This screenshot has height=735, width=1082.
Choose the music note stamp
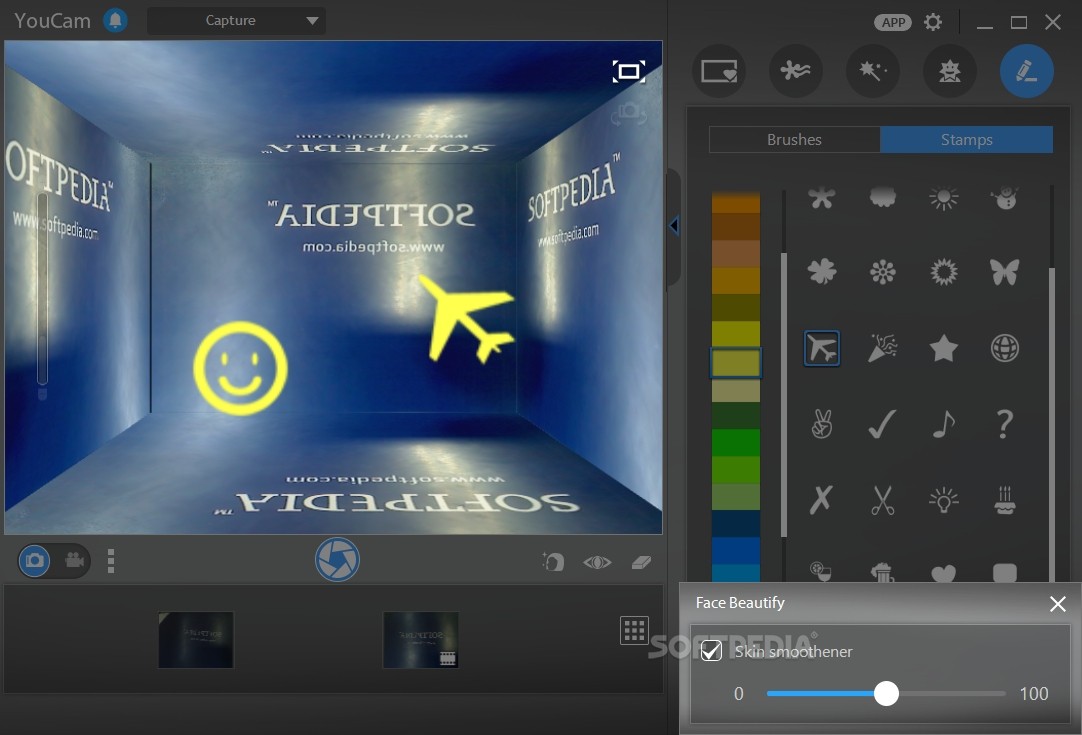(x=943, y=424)
